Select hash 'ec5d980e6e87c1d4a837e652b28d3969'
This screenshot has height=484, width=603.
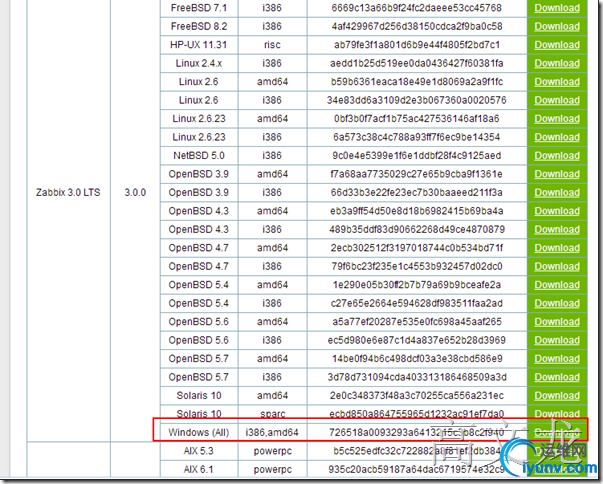[416, 340]
